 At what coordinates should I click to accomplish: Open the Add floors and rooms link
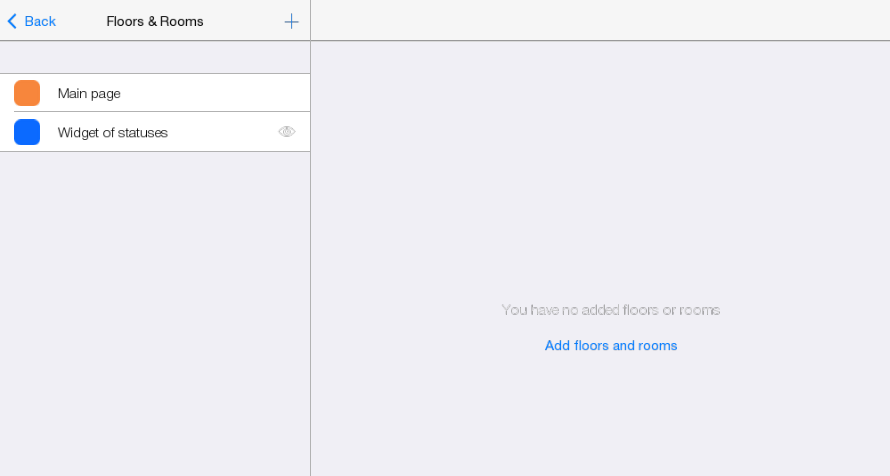tap(611, 346)
